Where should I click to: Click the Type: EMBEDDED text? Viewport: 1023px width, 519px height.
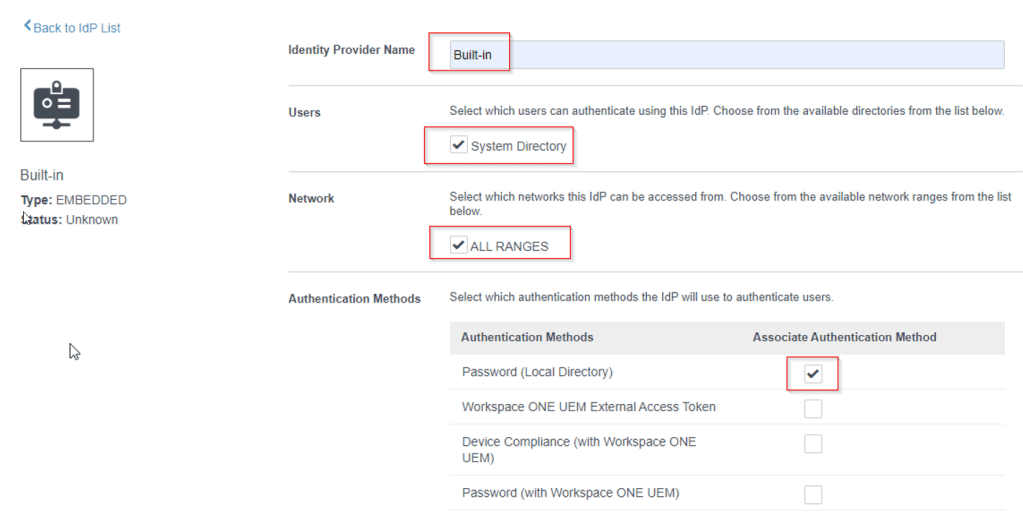(x=73, y=200)
